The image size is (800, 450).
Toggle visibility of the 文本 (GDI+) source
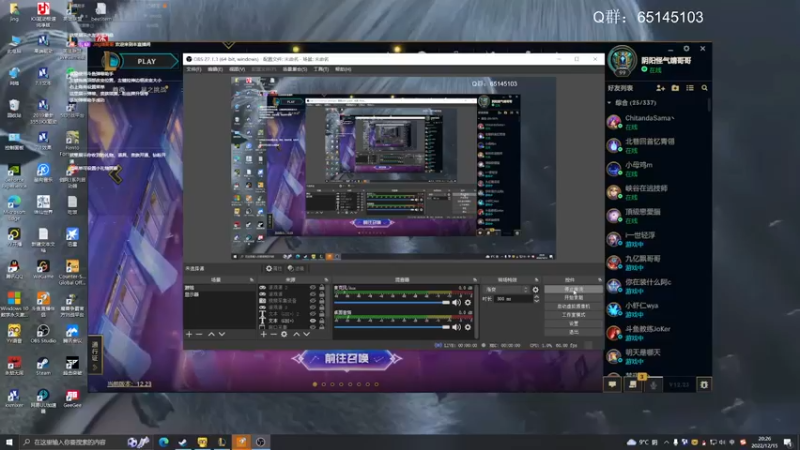(x=313, y=320)
